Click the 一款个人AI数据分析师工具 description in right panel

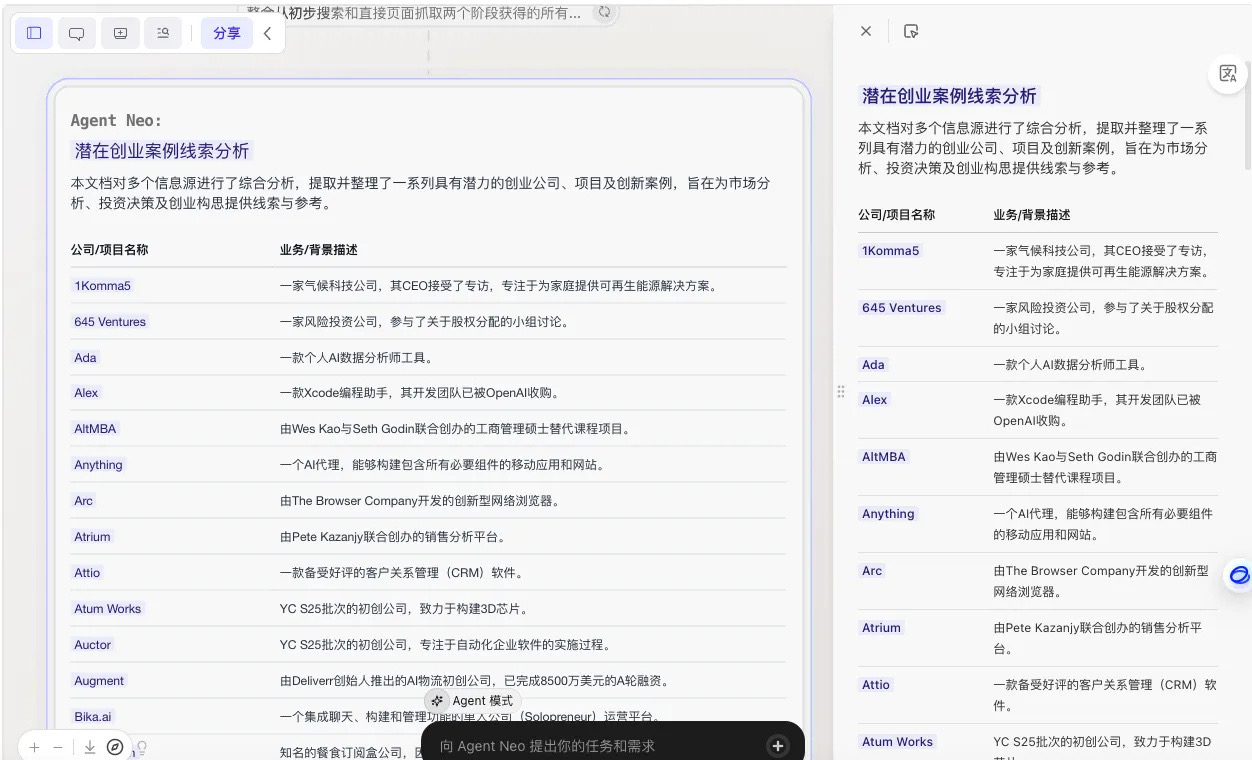pos(1070,365)
